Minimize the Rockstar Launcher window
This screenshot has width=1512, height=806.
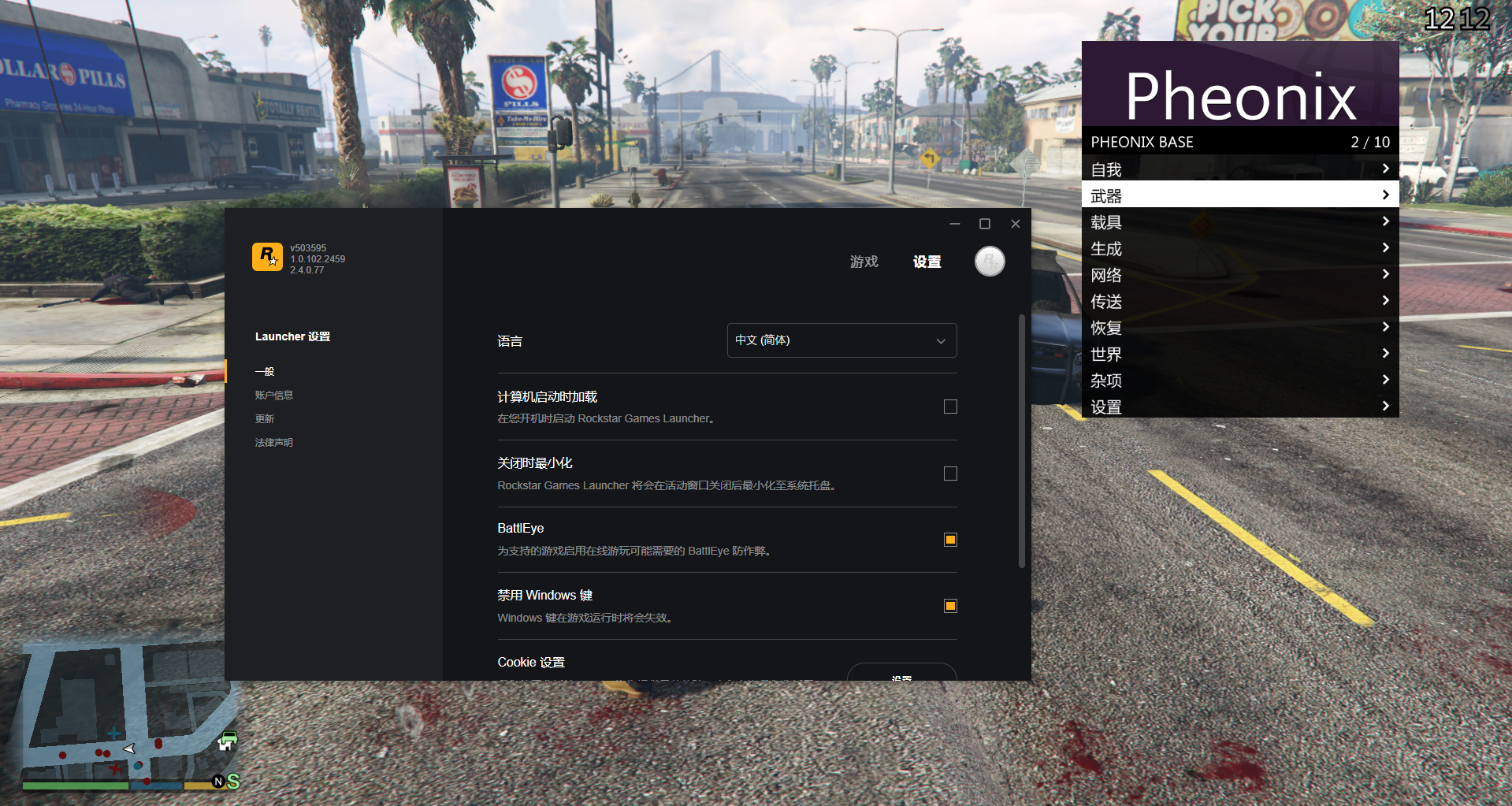pyautogui.click(x=955, y=224)
